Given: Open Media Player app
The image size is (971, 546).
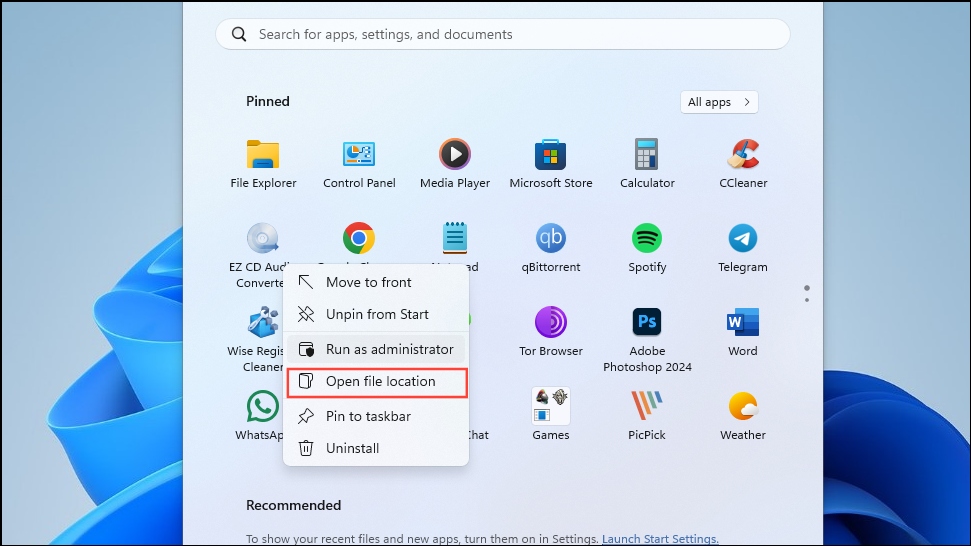Looking at the screenshot, I should 455,163.
